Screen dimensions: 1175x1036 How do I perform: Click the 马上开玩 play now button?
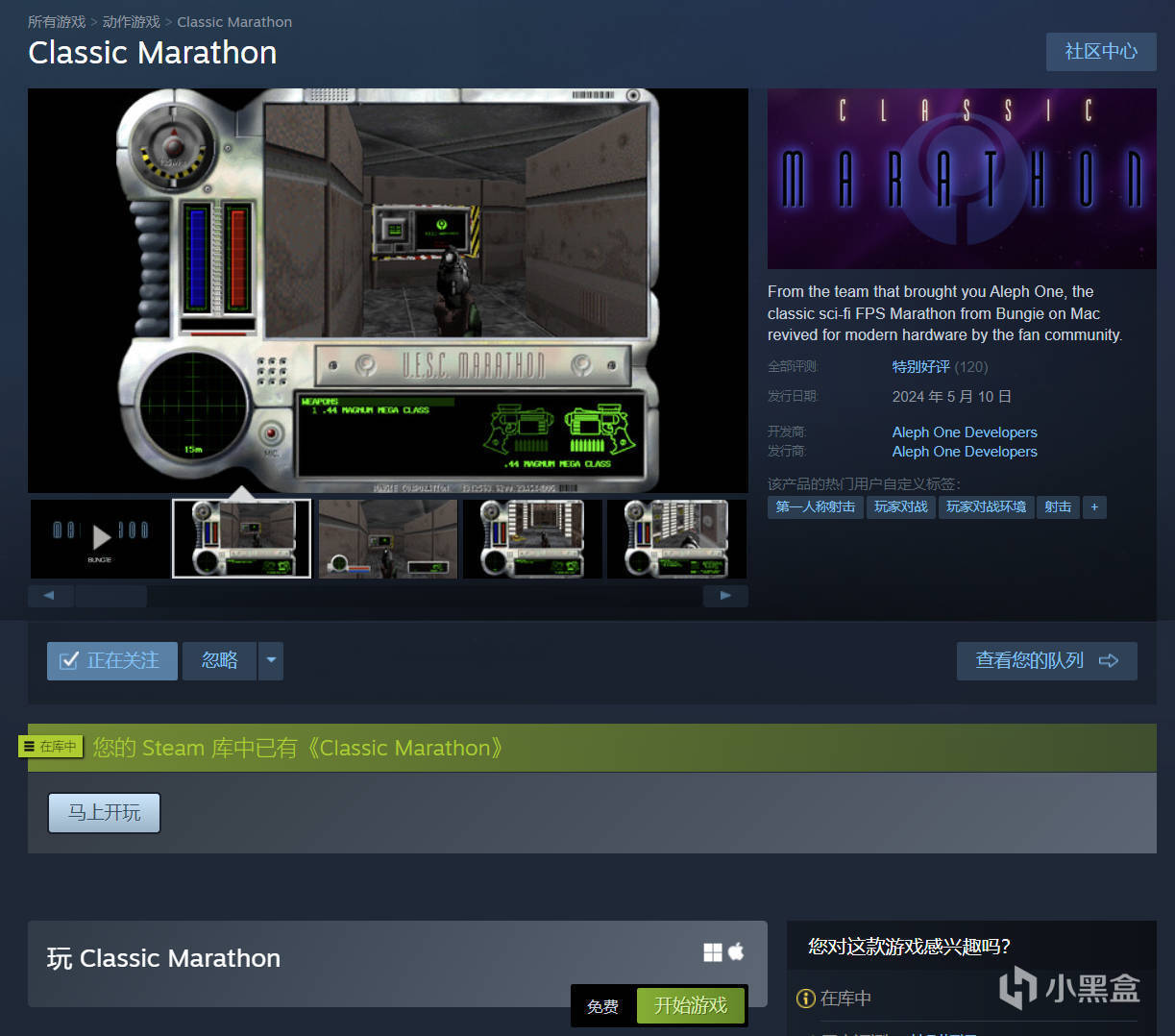[x=104, y=813]
